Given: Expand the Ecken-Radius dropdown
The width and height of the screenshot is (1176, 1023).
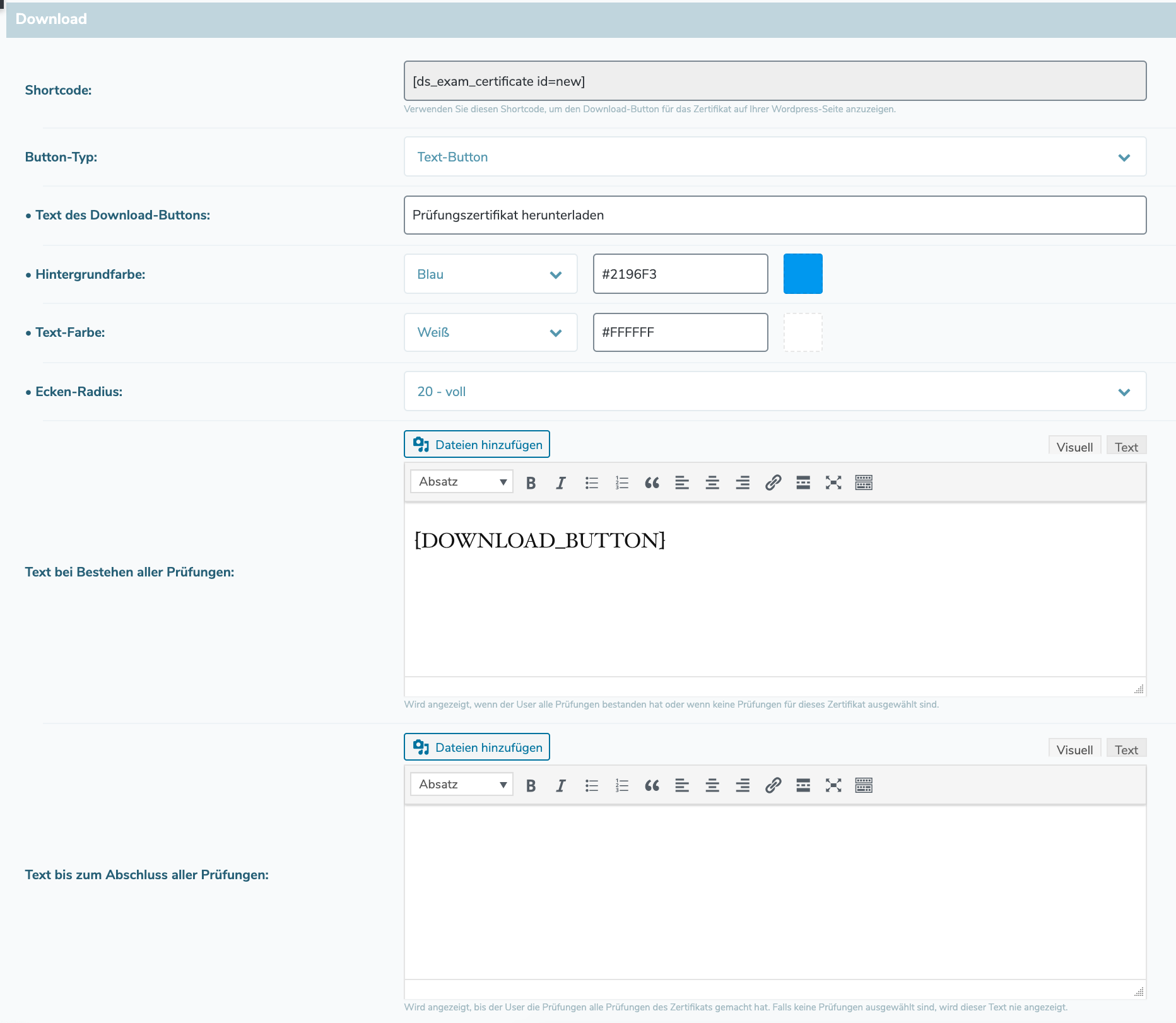Looking at the screenshot, I should point(775,392).
